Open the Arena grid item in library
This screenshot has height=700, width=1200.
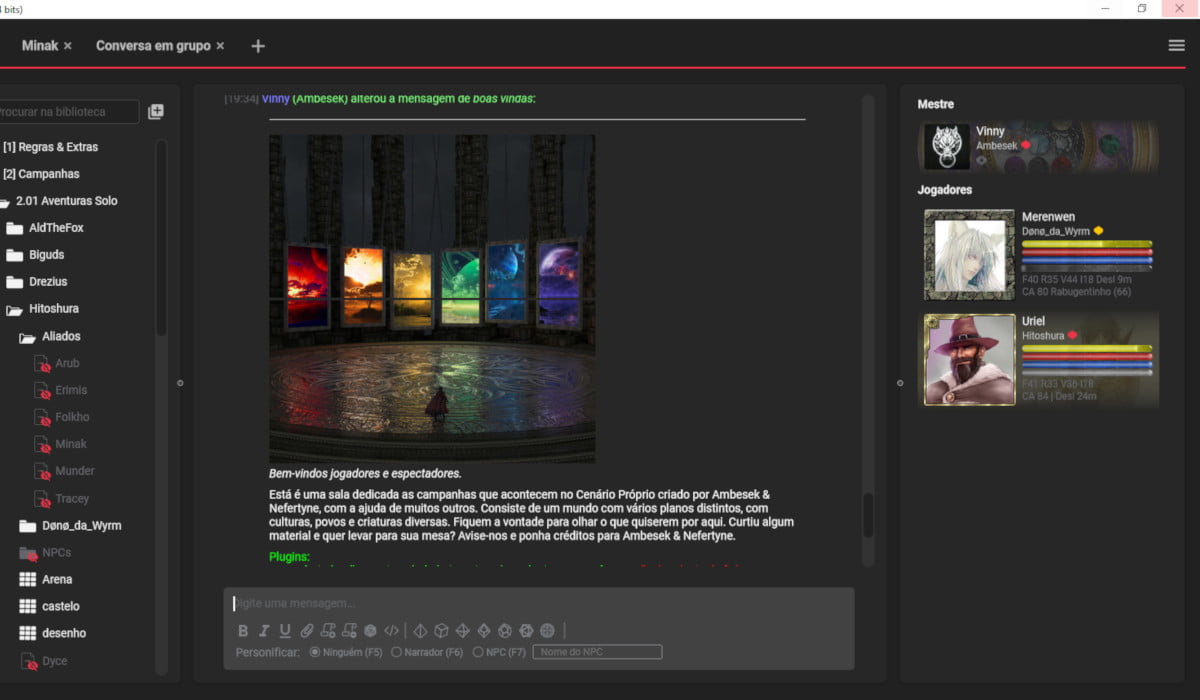coord(56,580)
